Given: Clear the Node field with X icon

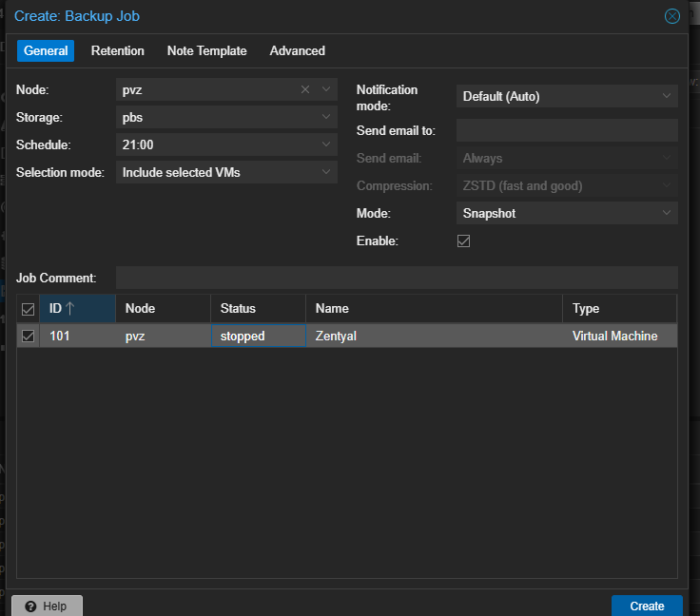Looking at the screenshot, I should click(305, 90).
